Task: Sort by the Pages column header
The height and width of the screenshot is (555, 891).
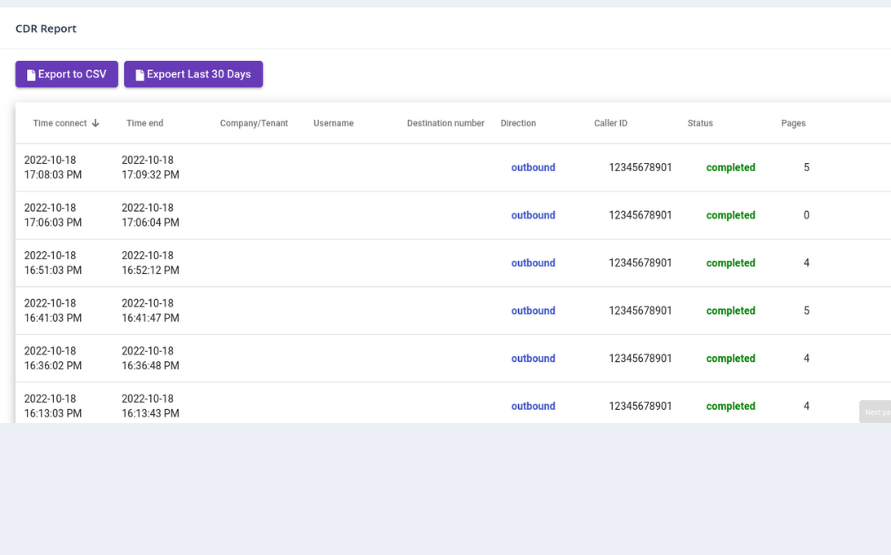Action: pos(793,124)
